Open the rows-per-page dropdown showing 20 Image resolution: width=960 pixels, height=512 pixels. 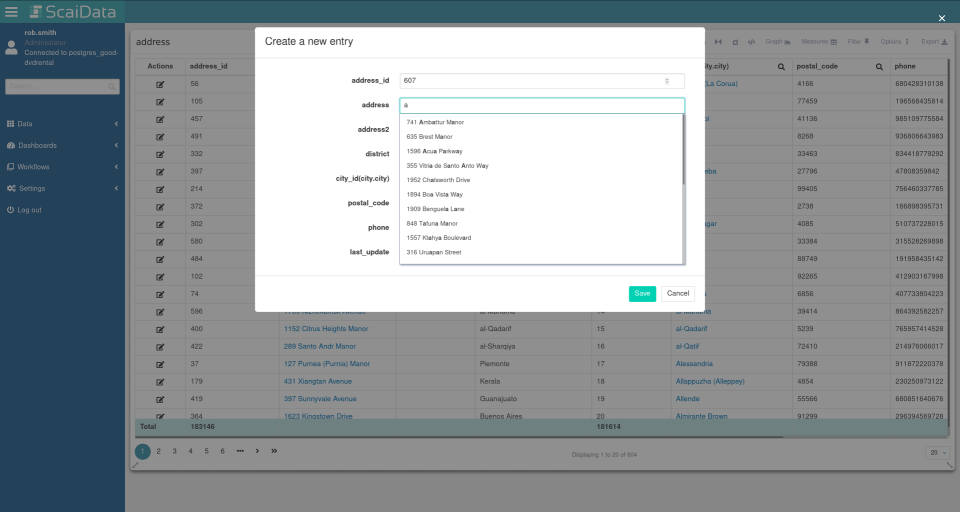[x=937, y=453]
